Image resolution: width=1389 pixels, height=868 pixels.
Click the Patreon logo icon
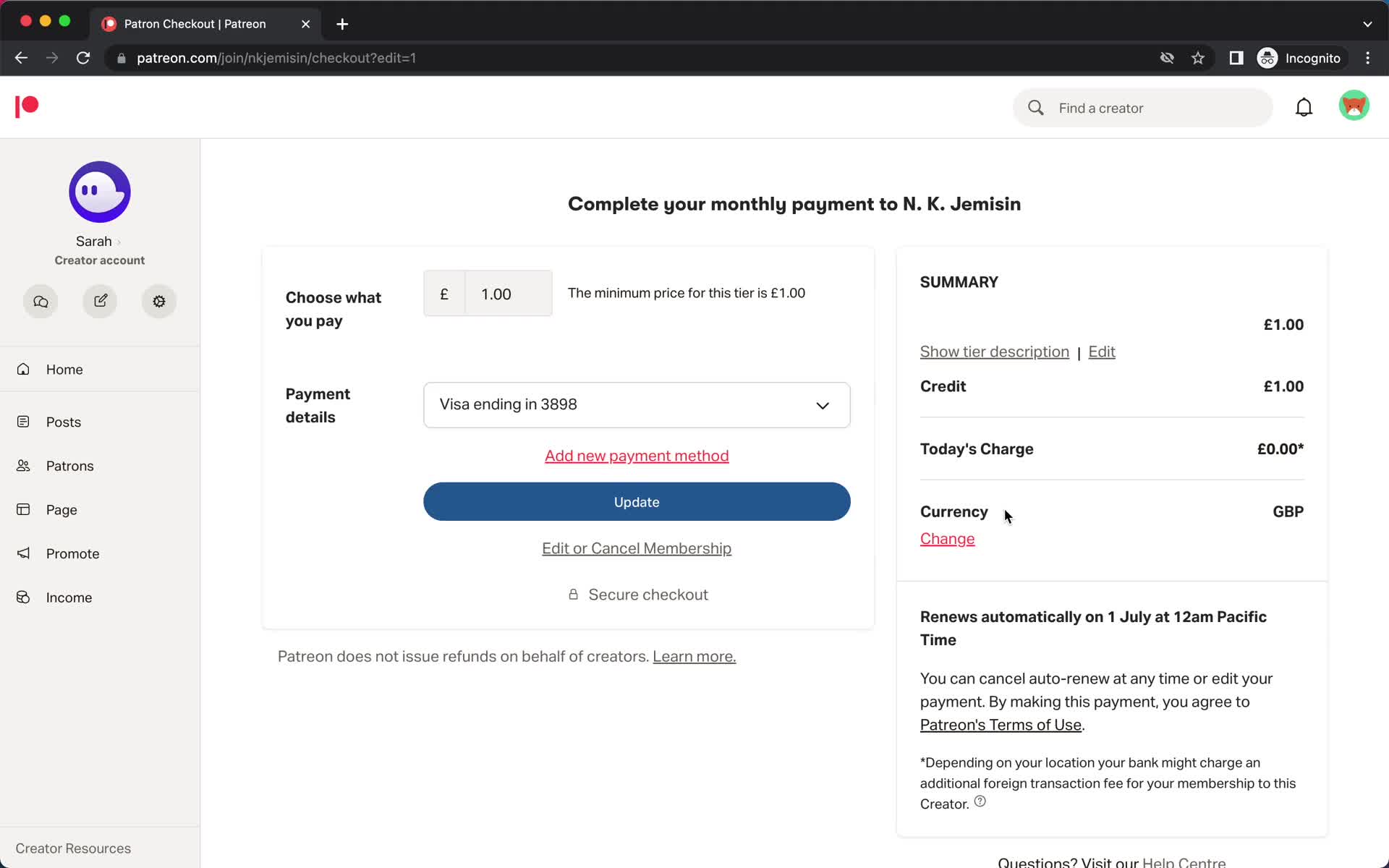pos(27,106)
